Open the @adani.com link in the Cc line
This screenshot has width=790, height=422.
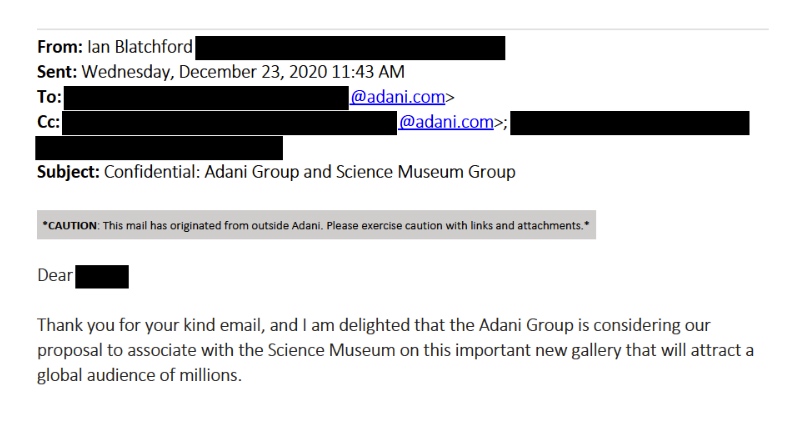click(x=446, y=122)
